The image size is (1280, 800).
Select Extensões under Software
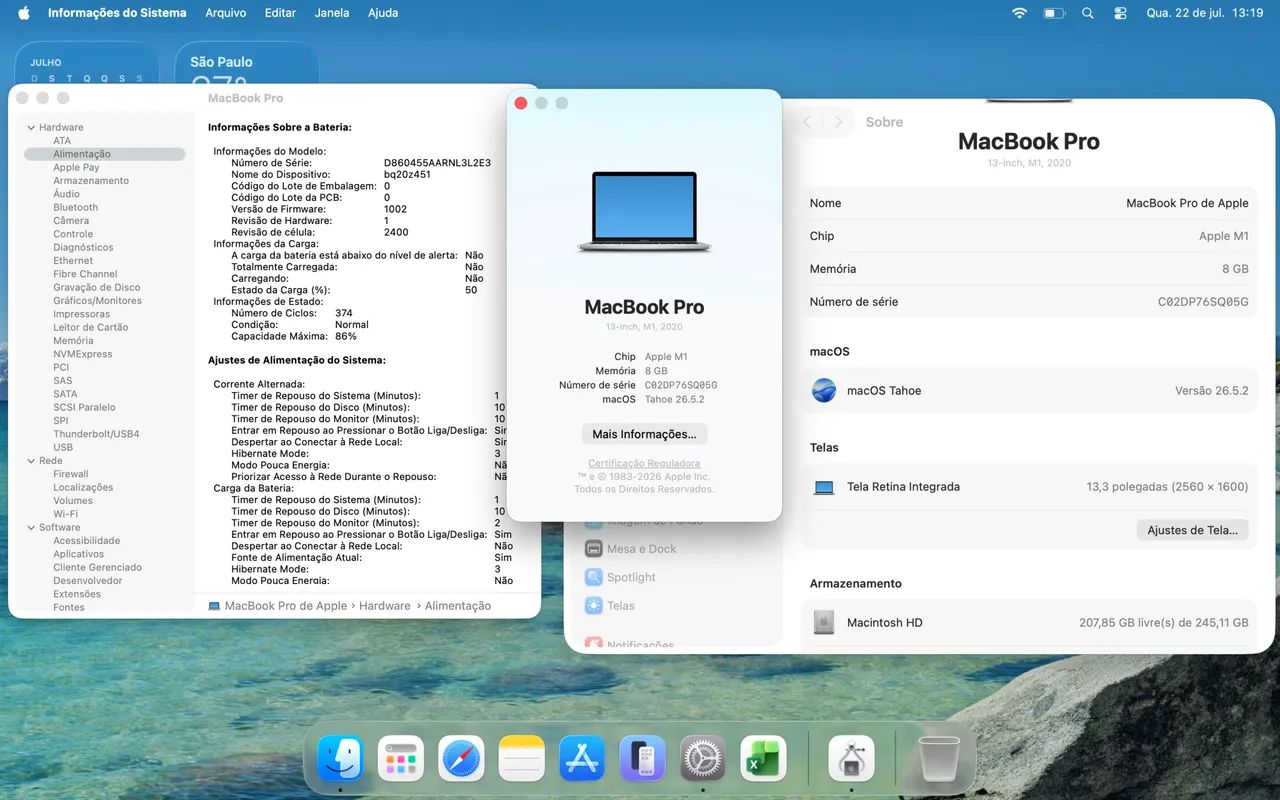[77, 594]
